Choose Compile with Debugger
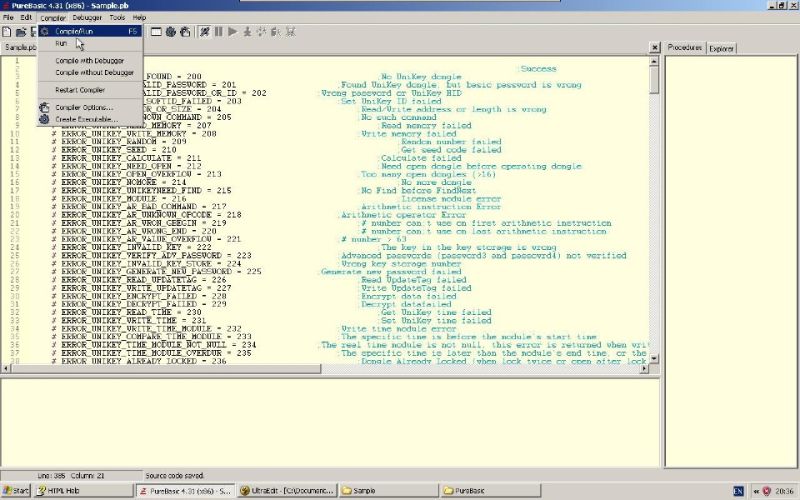The image size is (800, 500). (x=90, y=60)
